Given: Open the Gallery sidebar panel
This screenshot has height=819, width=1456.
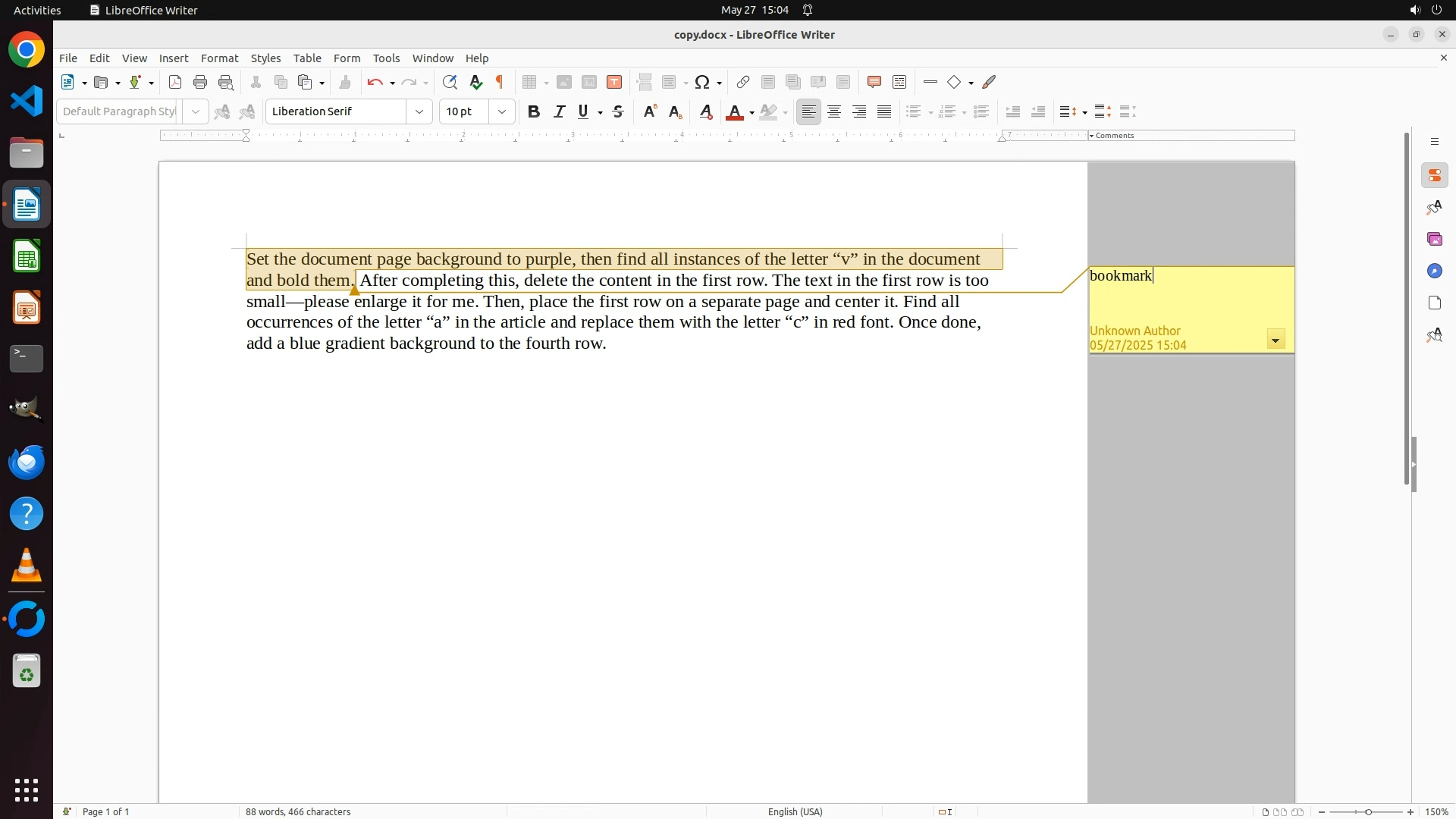Looking at the screenshot, I should point(1434,239).
